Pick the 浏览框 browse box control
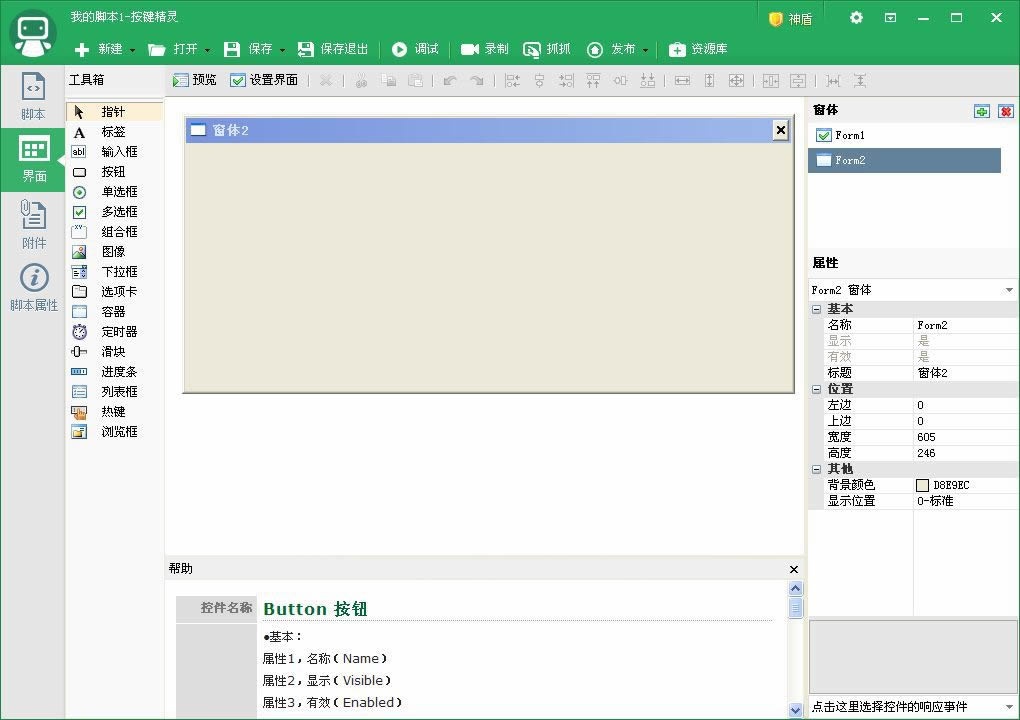The width and height of the screenshot is (1020, 720). click(114, 432)
